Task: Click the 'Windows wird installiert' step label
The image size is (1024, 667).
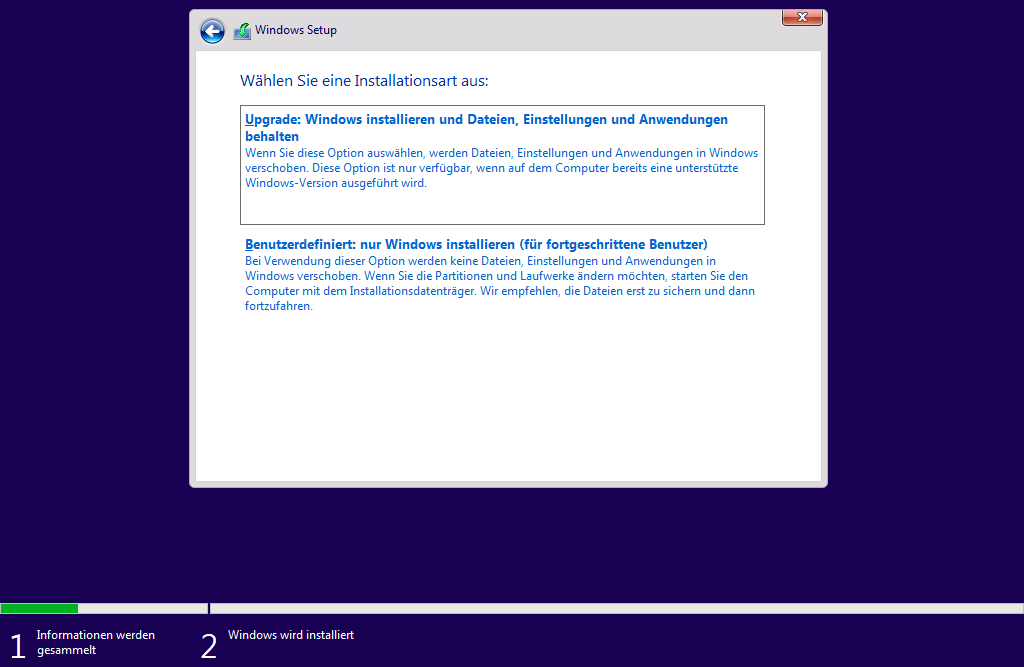Action: (291, 635)
